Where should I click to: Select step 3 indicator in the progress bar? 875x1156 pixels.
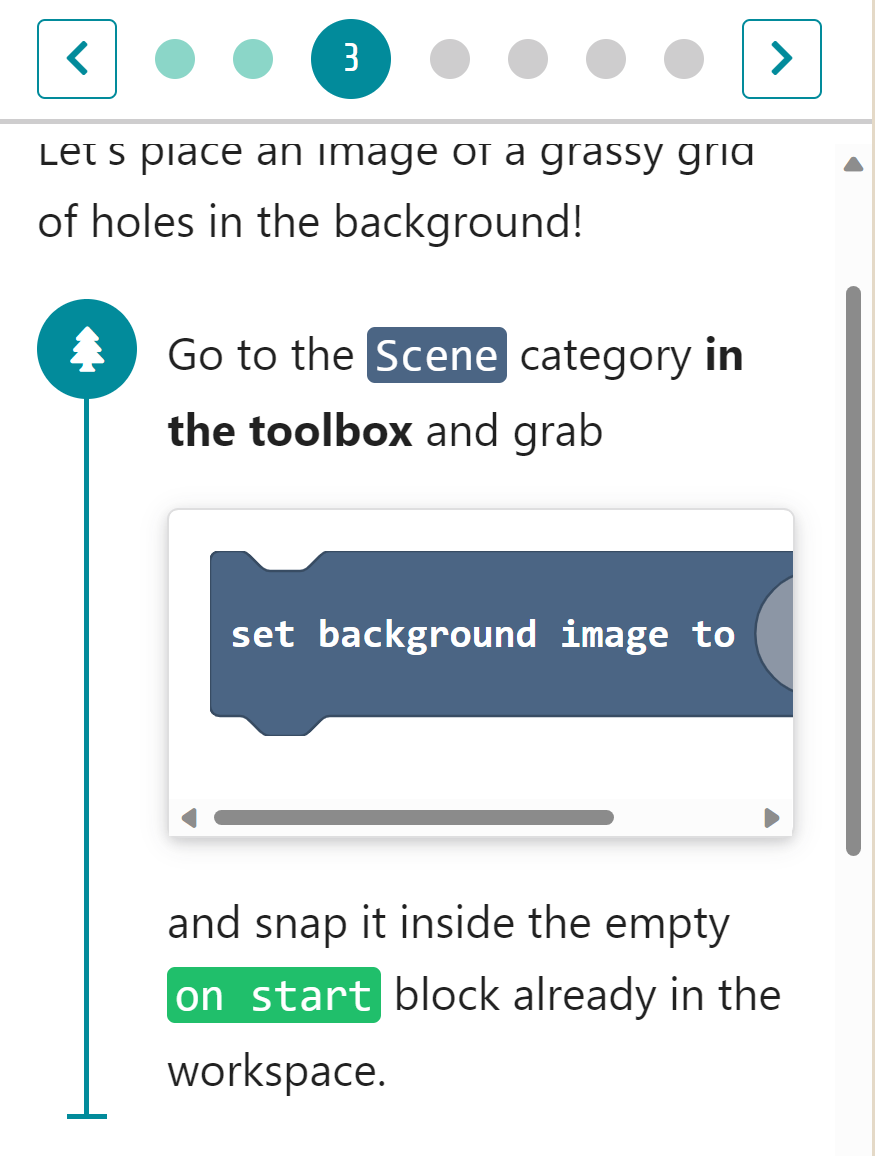350,58
